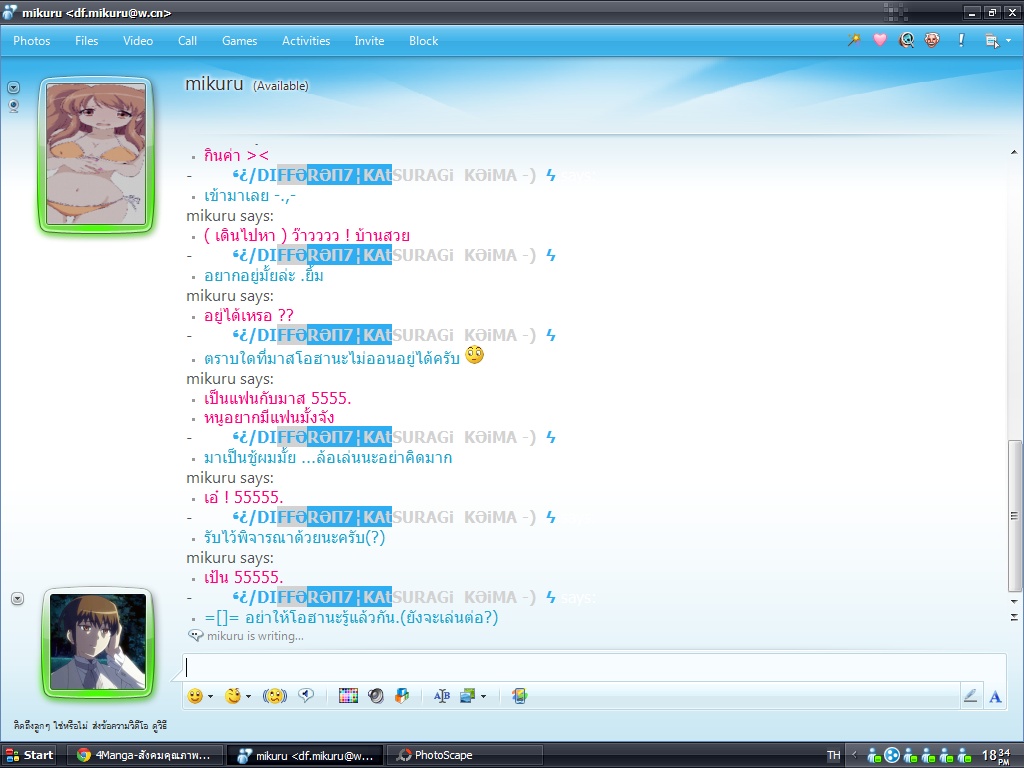Click the scroll up arrow in chat
The image size is (1024, 768).
click(1014, 152)
